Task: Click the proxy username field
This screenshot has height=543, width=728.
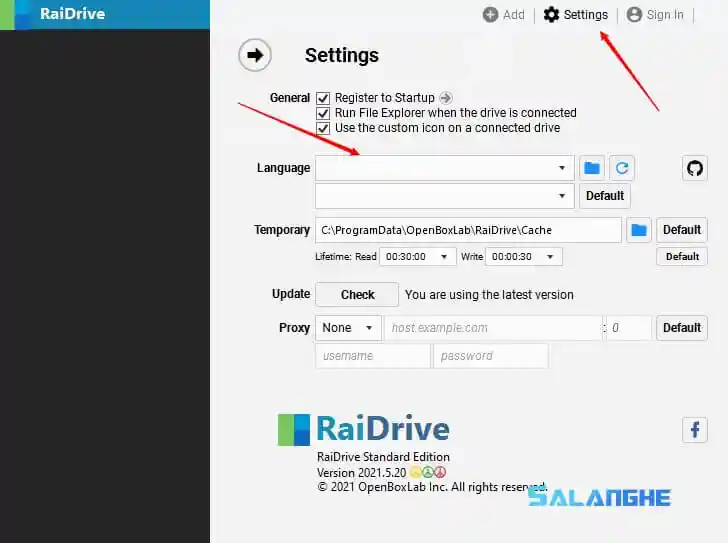Action: point(373,356)
